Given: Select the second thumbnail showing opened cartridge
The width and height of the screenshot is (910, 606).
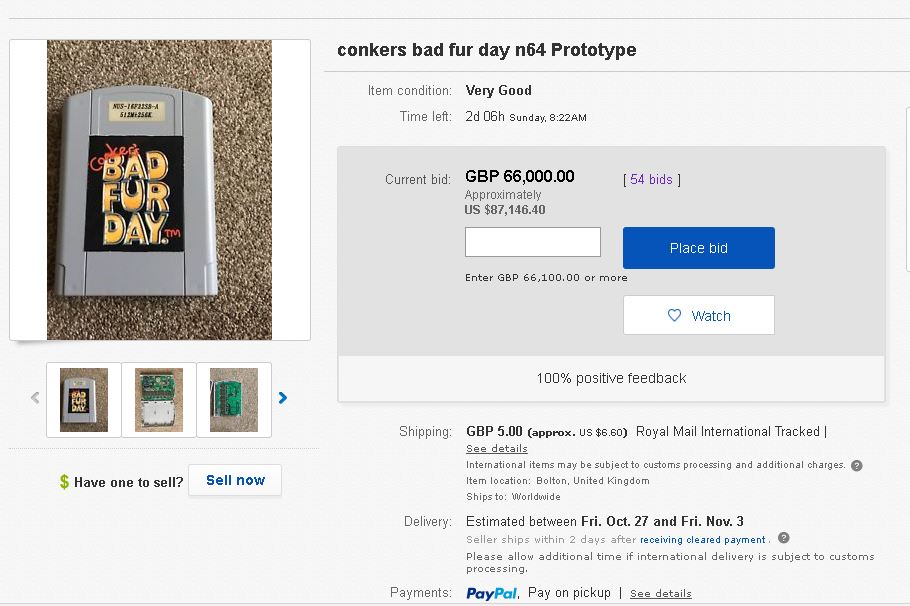Looking at the screenshot, I should pyautogui.click(x=159, y=399).
